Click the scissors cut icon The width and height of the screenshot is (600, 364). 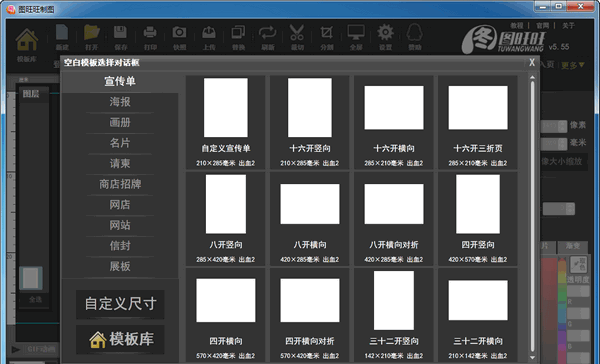pos(297,33)
